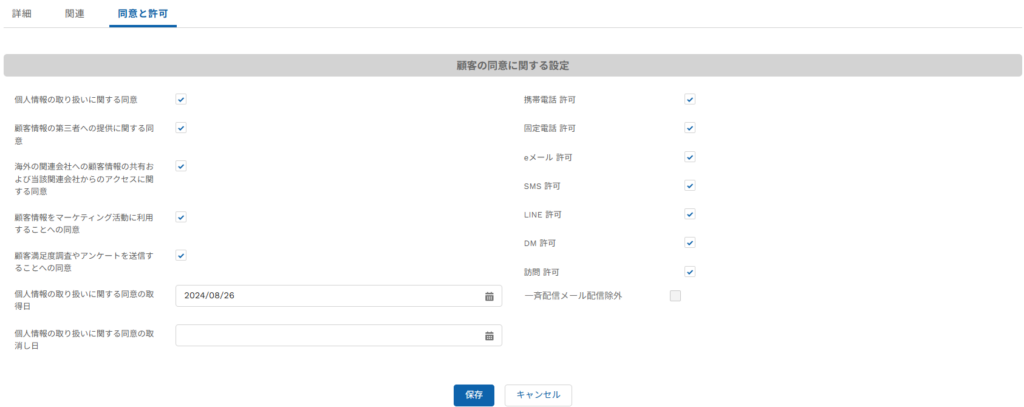Toggle 顧客情報の第三者への提供に関する同意 checkbox
Viewport: 1024px width, 407px height.
click(x=181, y=128)
